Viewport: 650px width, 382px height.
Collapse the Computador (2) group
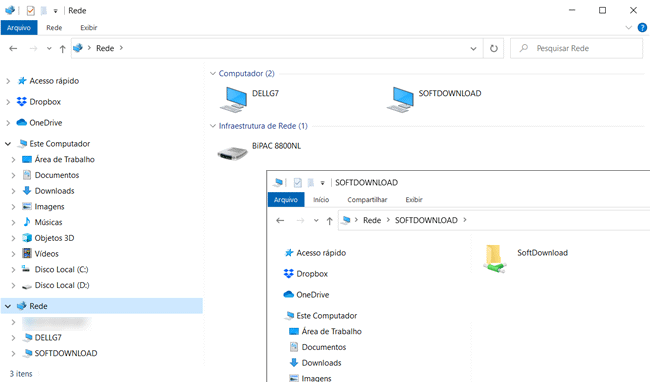213,73
